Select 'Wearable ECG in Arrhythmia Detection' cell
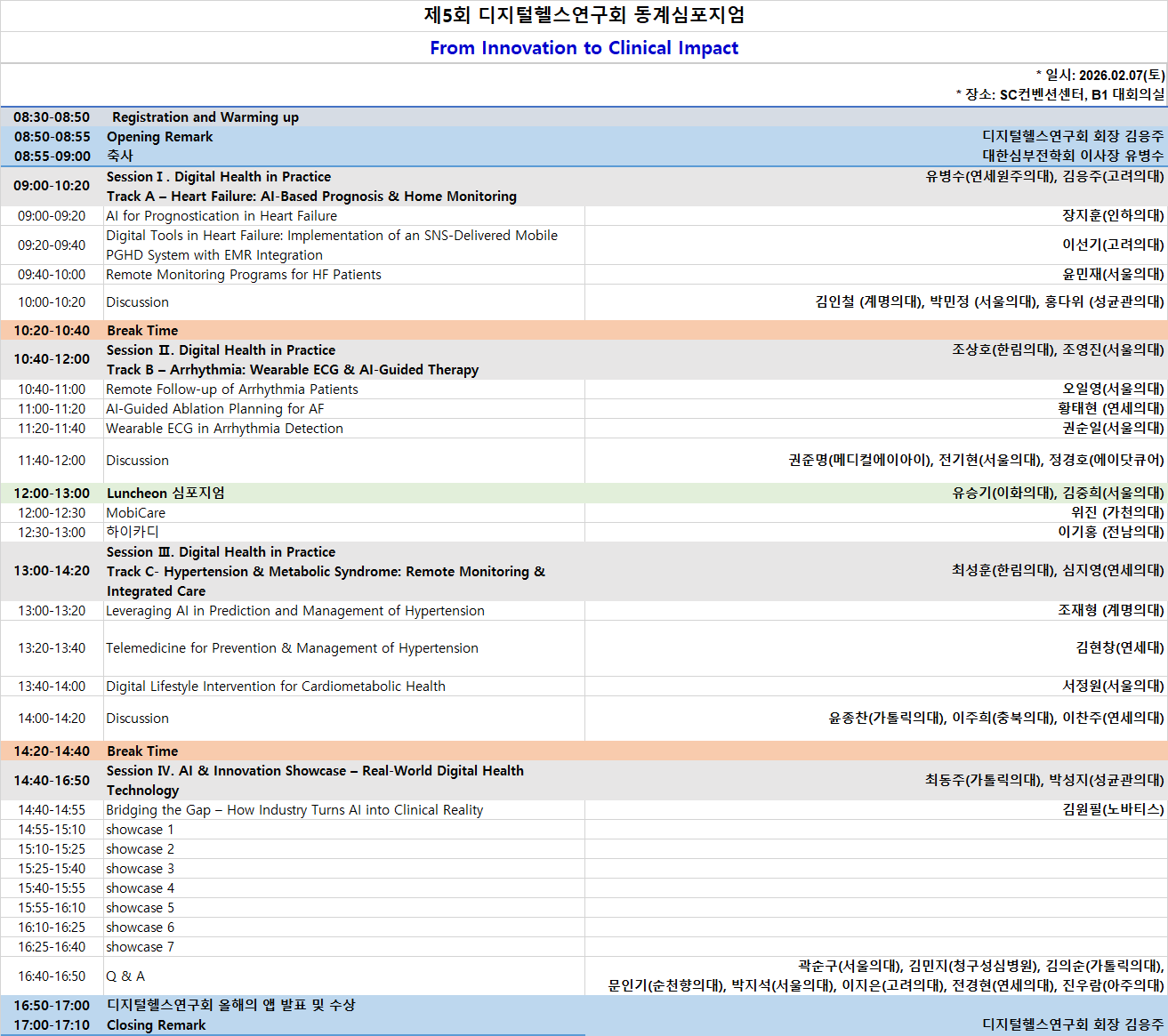 224,429
